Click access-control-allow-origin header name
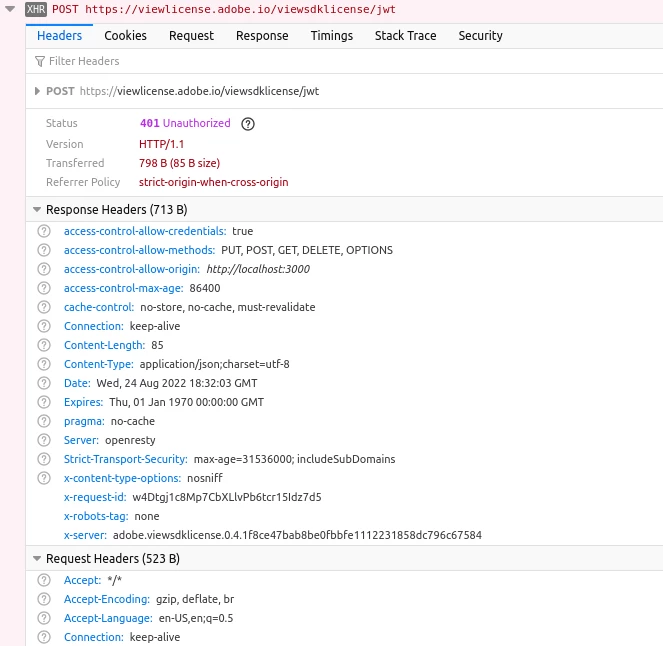The image size is (663, 646). (x=132, y=269)
